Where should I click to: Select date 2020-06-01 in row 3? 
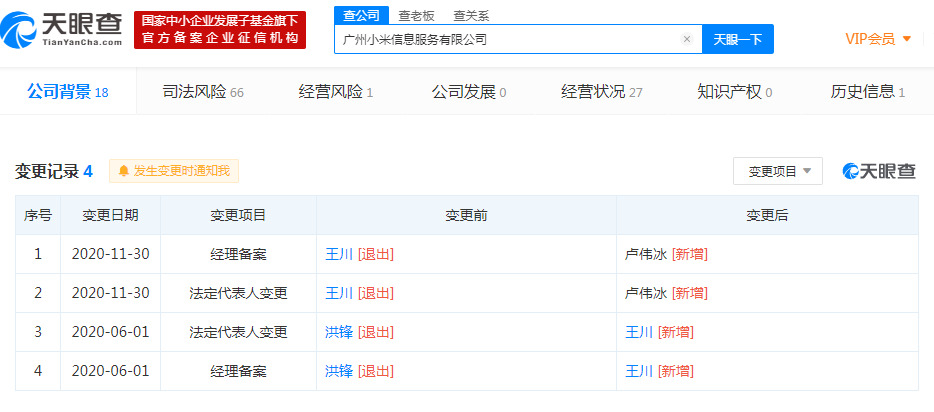[110, 332]
